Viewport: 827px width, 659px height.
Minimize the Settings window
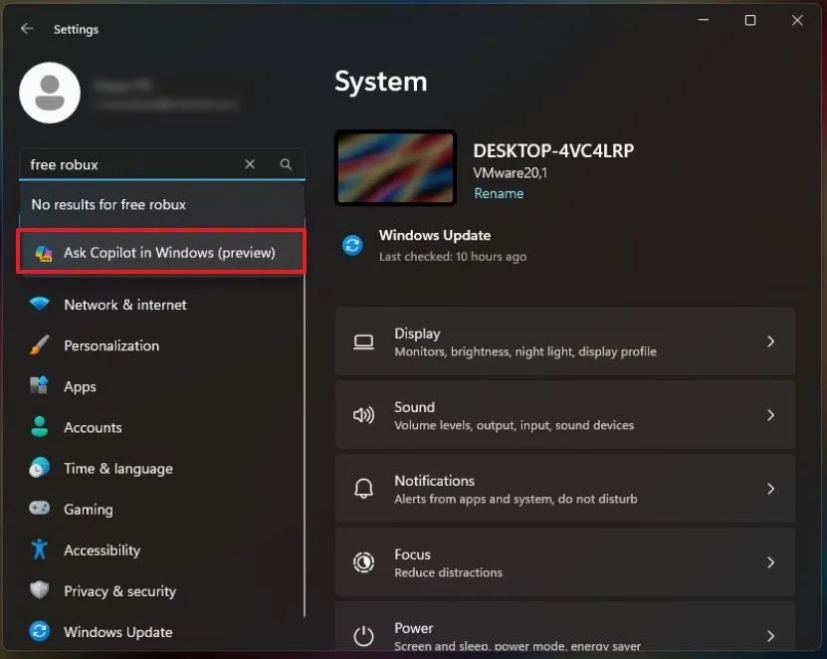[703, 21]
